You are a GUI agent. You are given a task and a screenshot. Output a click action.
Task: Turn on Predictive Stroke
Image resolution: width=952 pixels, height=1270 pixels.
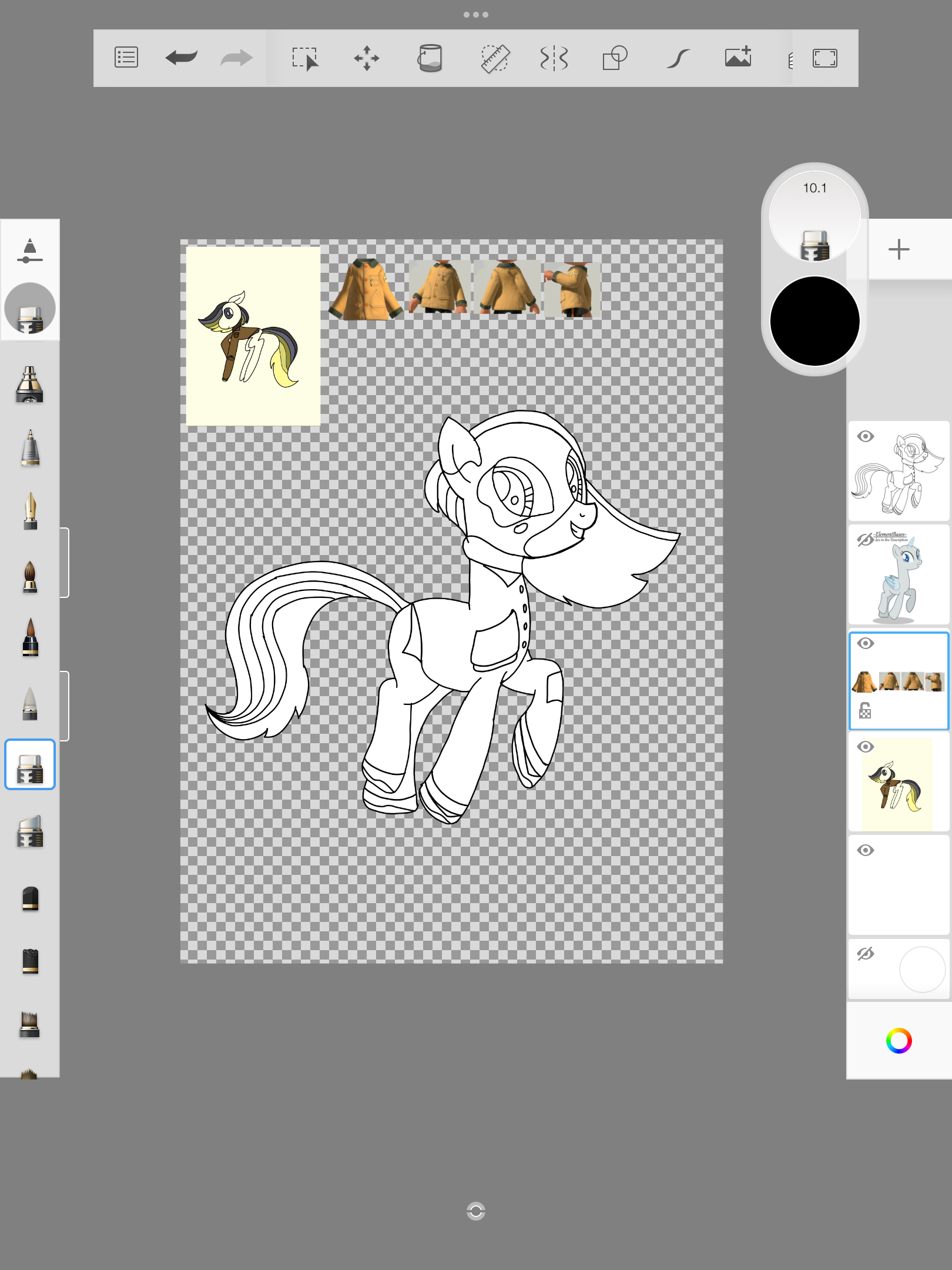point(678,58)
